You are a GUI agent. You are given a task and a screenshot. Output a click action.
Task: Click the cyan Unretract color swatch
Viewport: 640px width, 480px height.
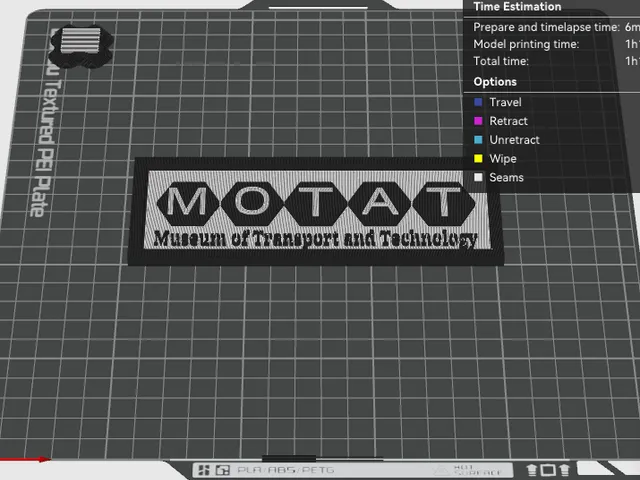(x=478, y=140)
